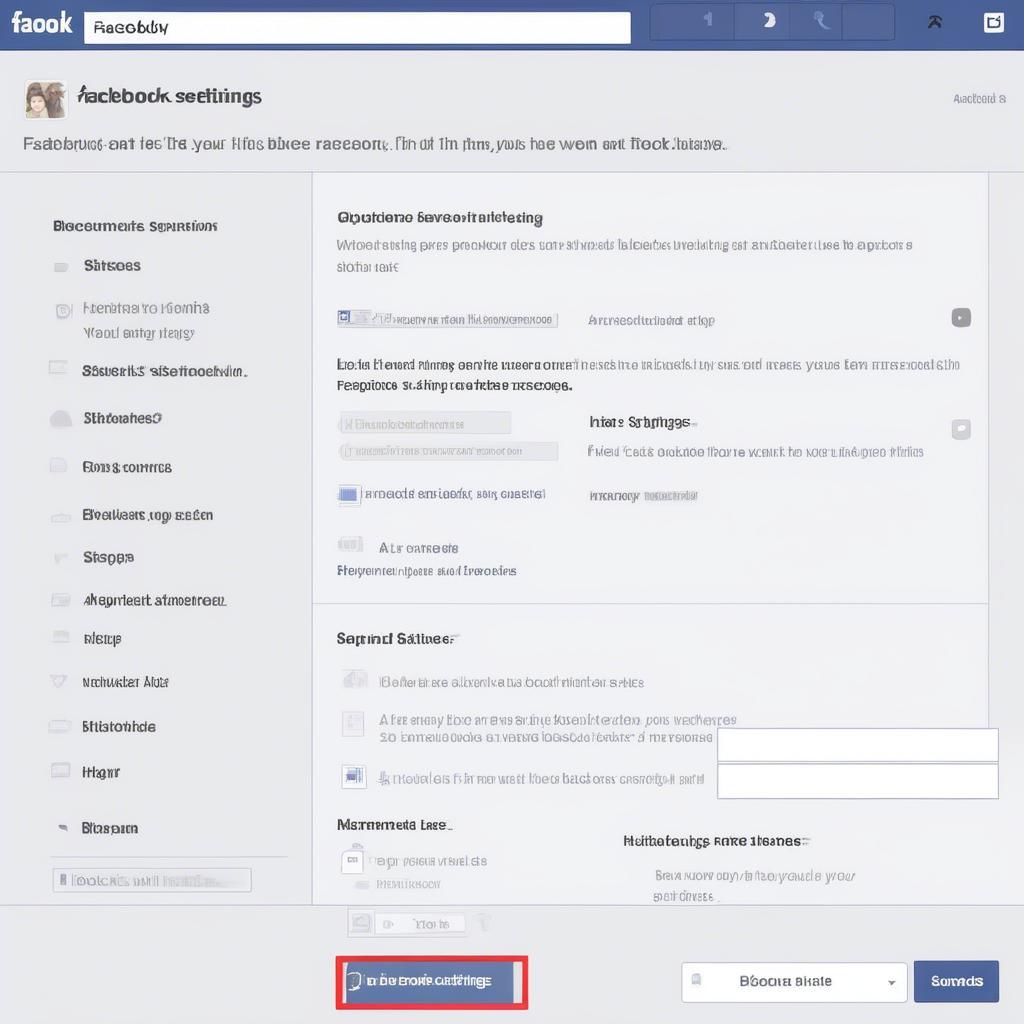1024x1024 pixels.
Task: Open the "Hentitea to ifiomha" sidebar entry
Action: (146, 308)
